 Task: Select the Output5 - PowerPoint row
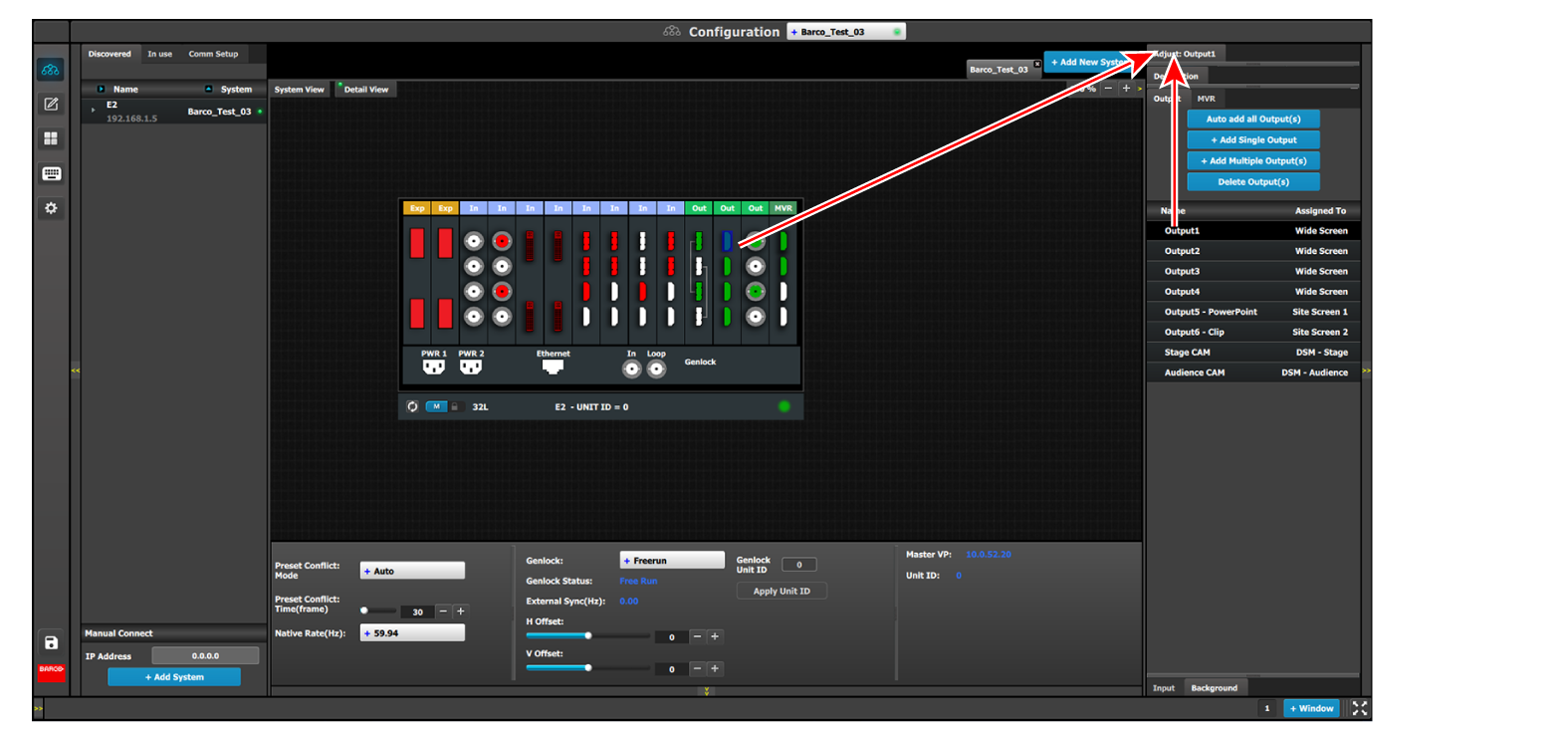1253,312
